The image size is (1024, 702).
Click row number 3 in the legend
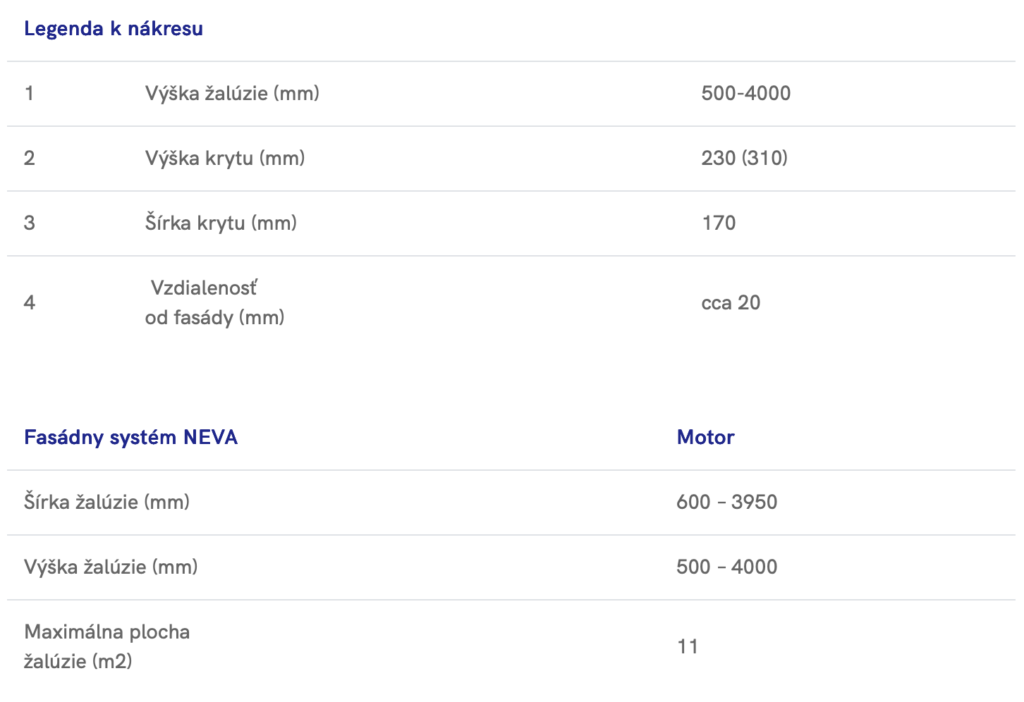29,223
